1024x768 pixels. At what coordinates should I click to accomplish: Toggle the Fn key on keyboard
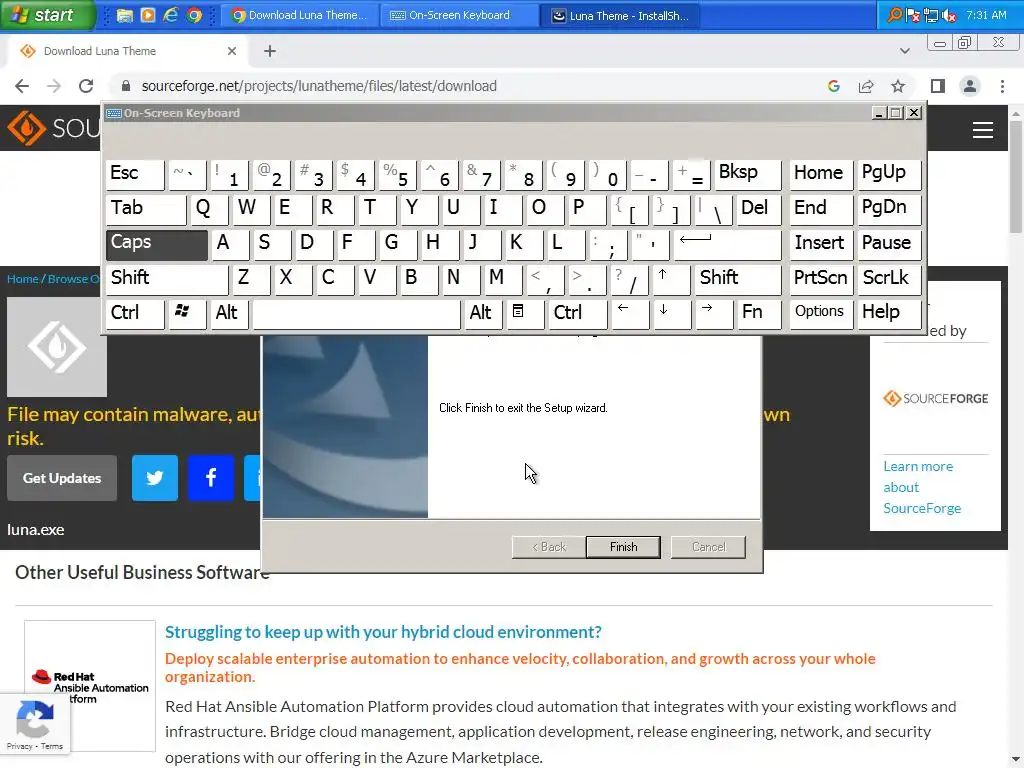click(759, 314)
